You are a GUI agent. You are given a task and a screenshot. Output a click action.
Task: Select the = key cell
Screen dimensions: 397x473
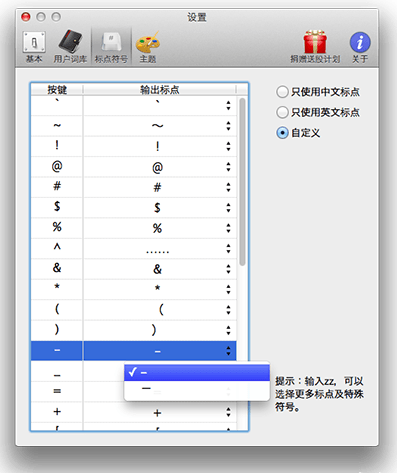click(x=57, y=391)
